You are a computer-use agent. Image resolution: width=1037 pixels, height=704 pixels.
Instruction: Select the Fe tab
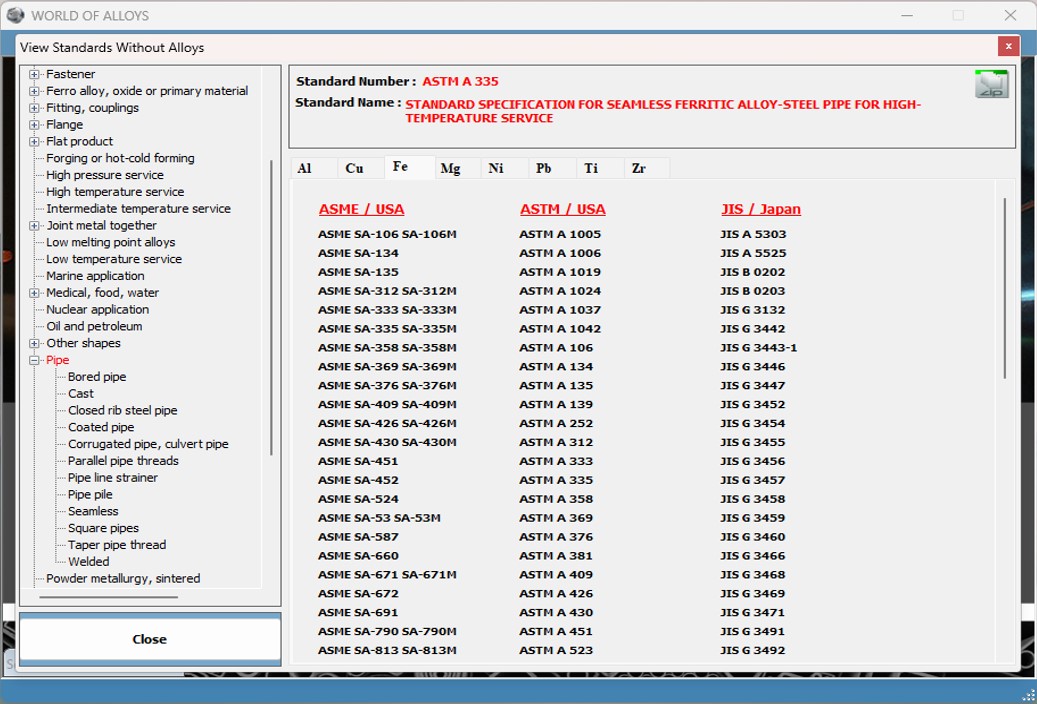[409, 167]
